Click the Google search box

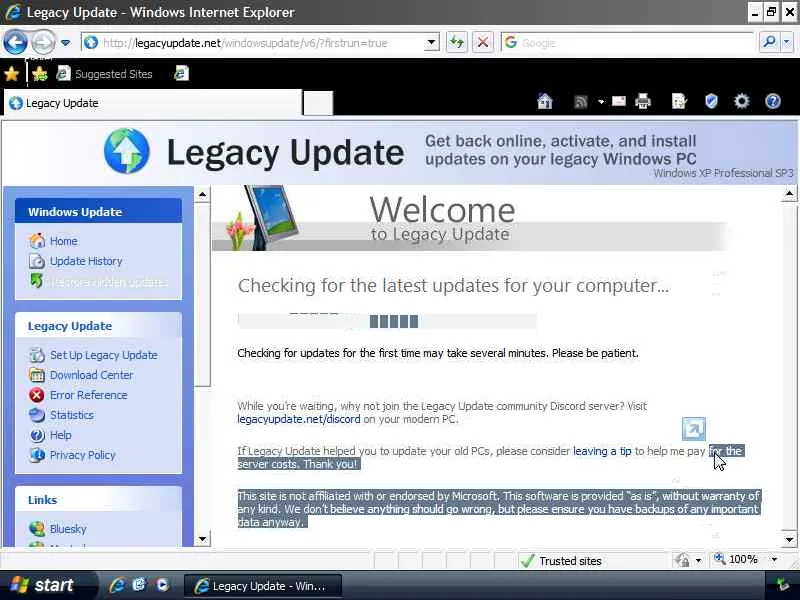628,43
